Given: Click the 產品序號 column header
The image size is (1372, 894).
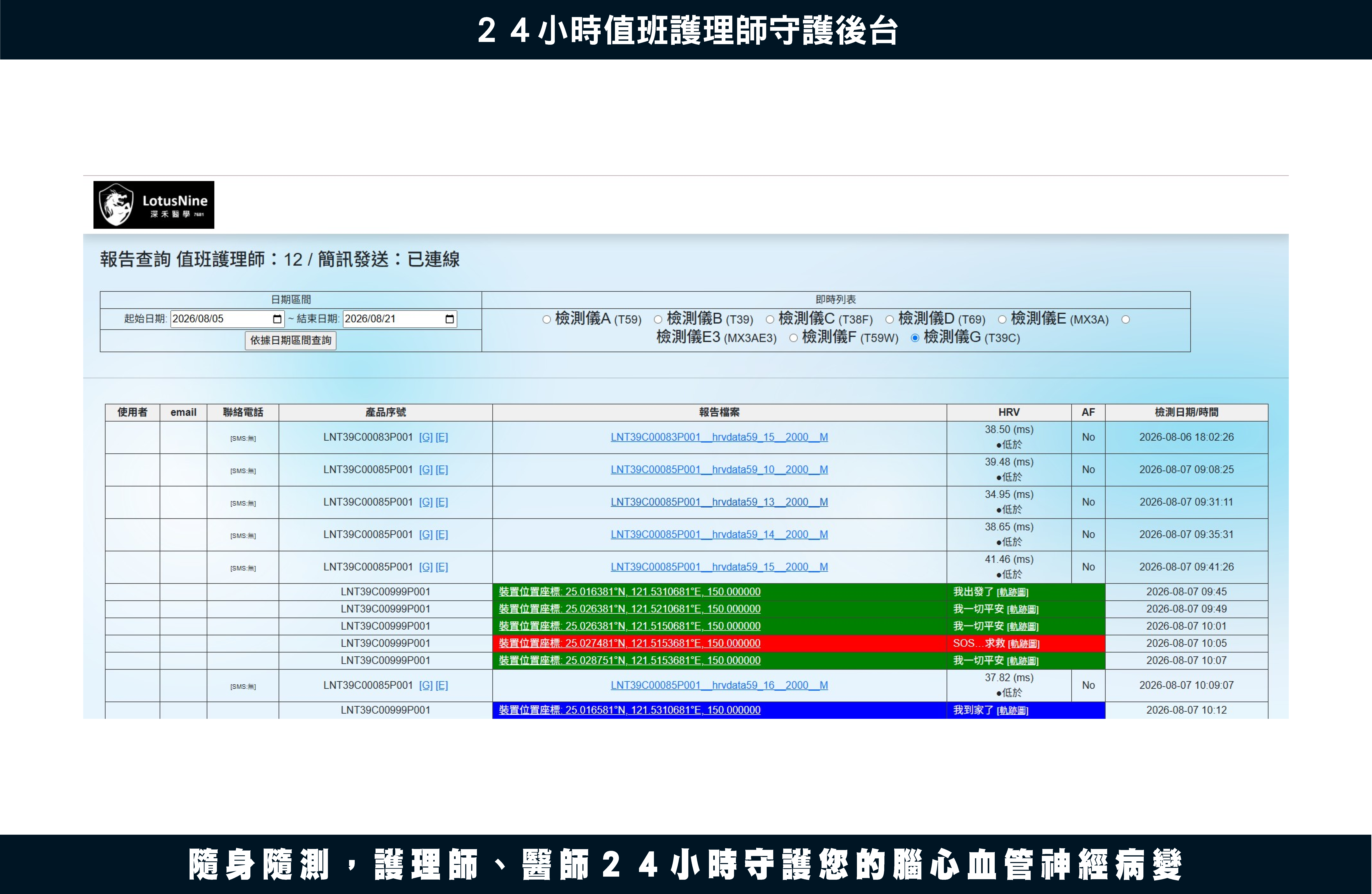Looking at the screenshot, I should tap(386, 412).
